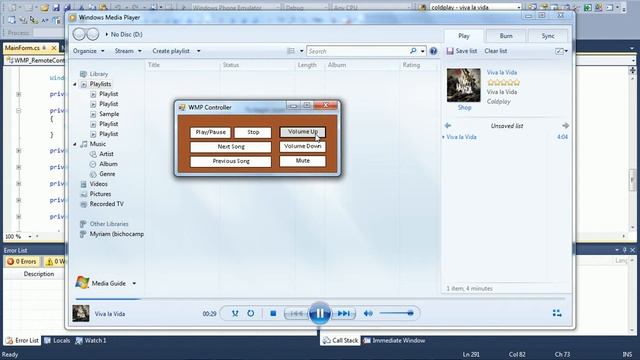
Task: Collapse the Playlists node
Action: tap(75, 84)
